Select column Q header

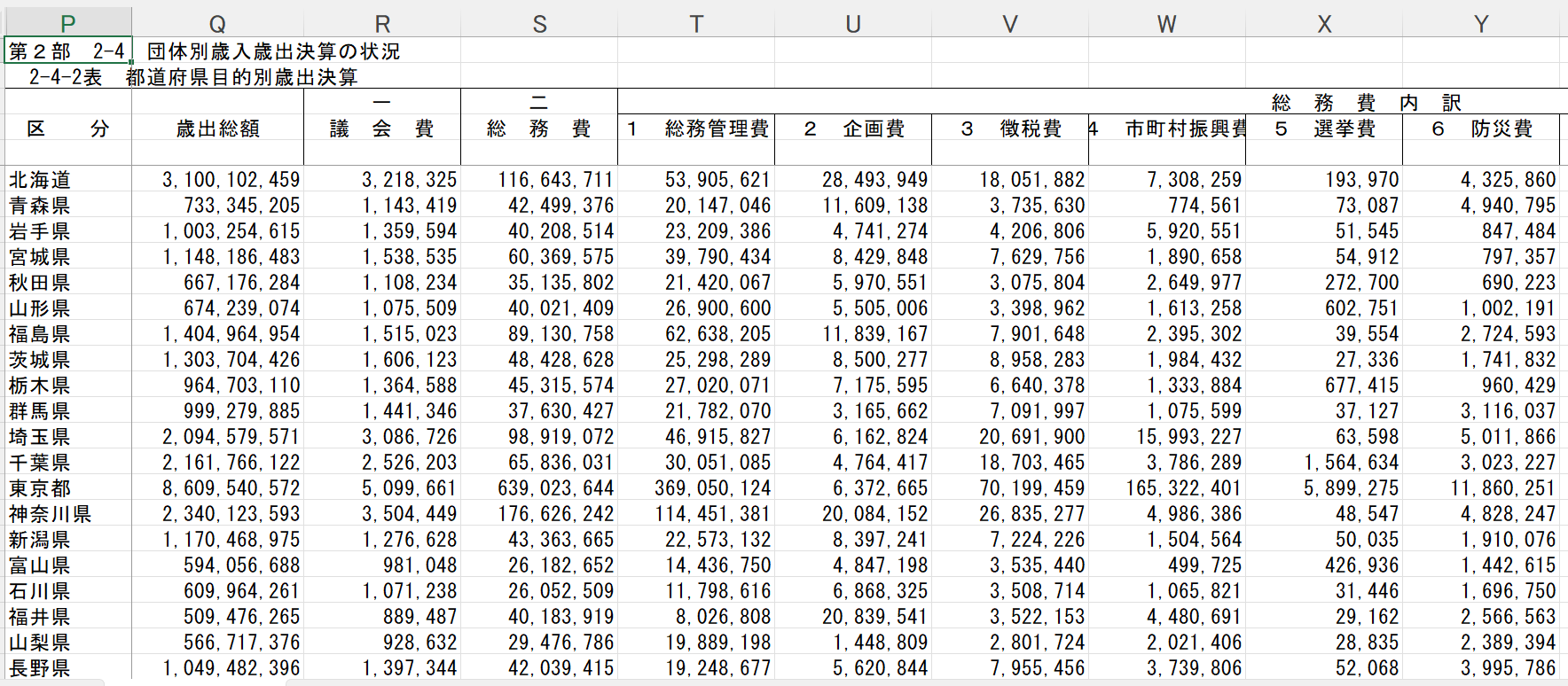tap(217, 24)
